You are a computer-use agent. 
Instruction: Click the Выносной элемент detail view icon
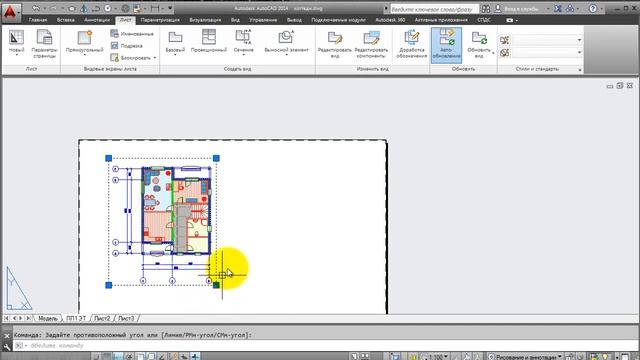coord(286,38)
